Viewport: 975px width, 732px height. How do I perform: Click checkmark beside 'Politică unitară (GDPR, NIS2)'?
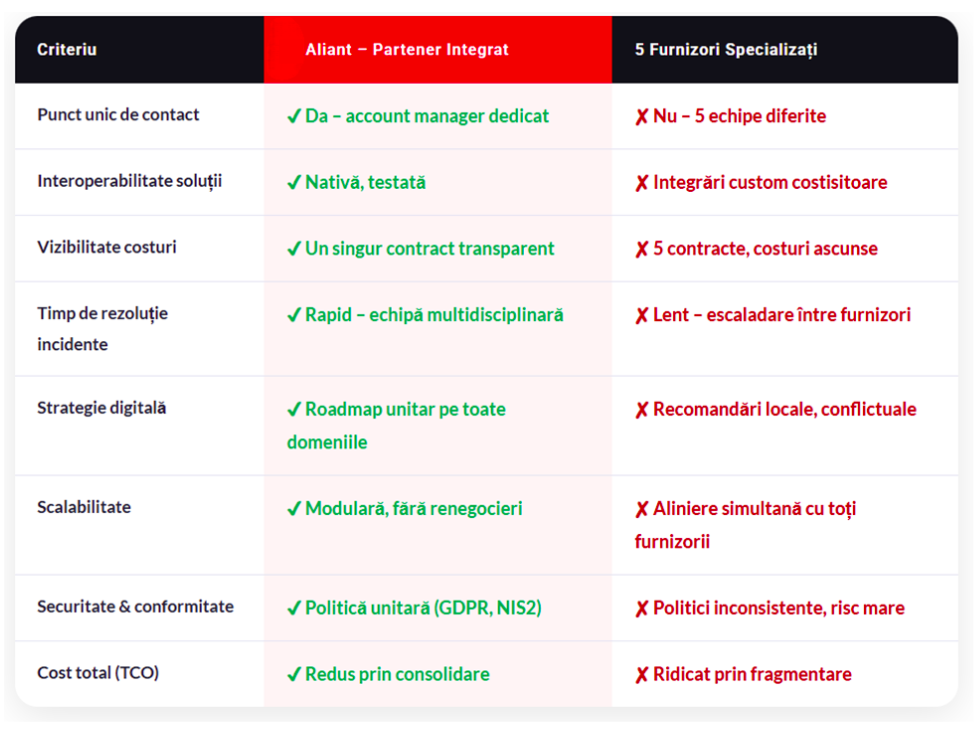(x=294, y=609)
